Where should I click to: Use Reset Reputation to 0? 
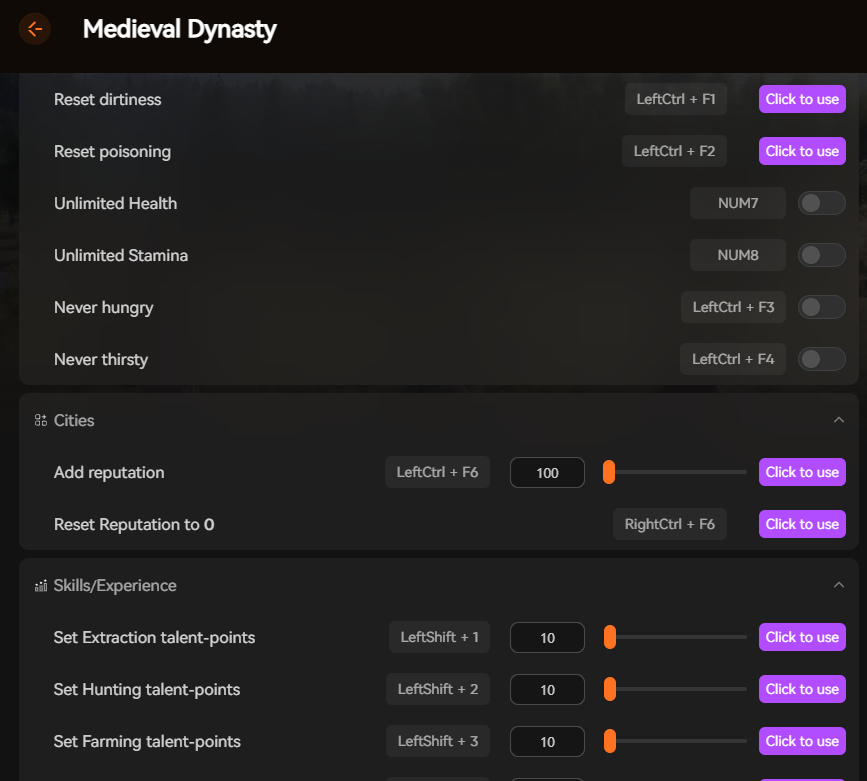click(802, 524)
